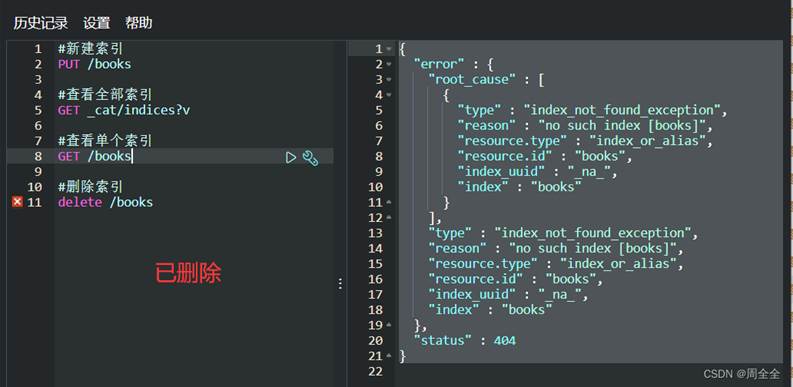Click "index_not_found_exception" on response line 5
793x387 pixels.
622,110
